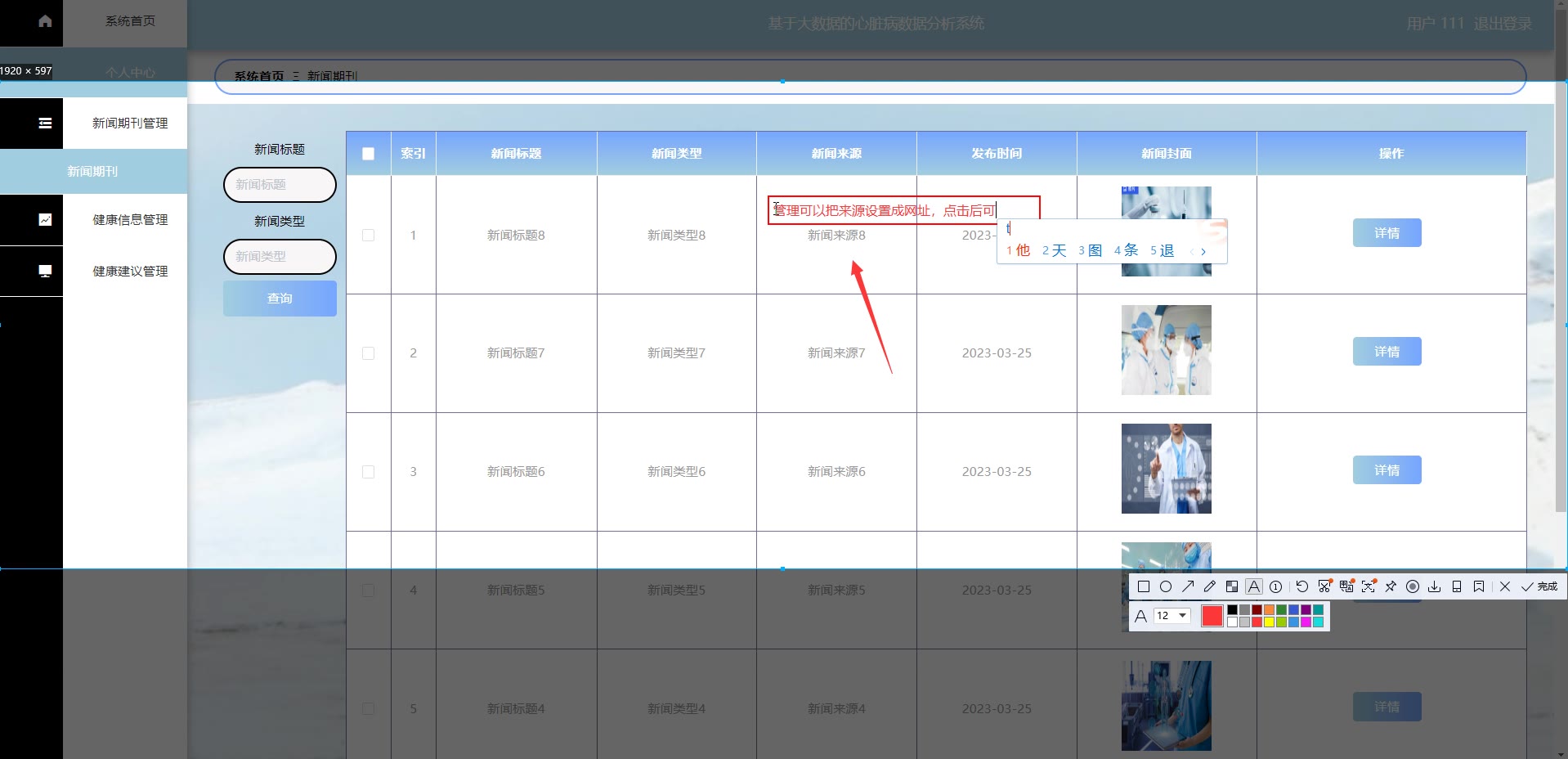Open 详情 for 新闻标题8 row
The width and height of the screenshot is (1568, 759).
point(1387,233)
